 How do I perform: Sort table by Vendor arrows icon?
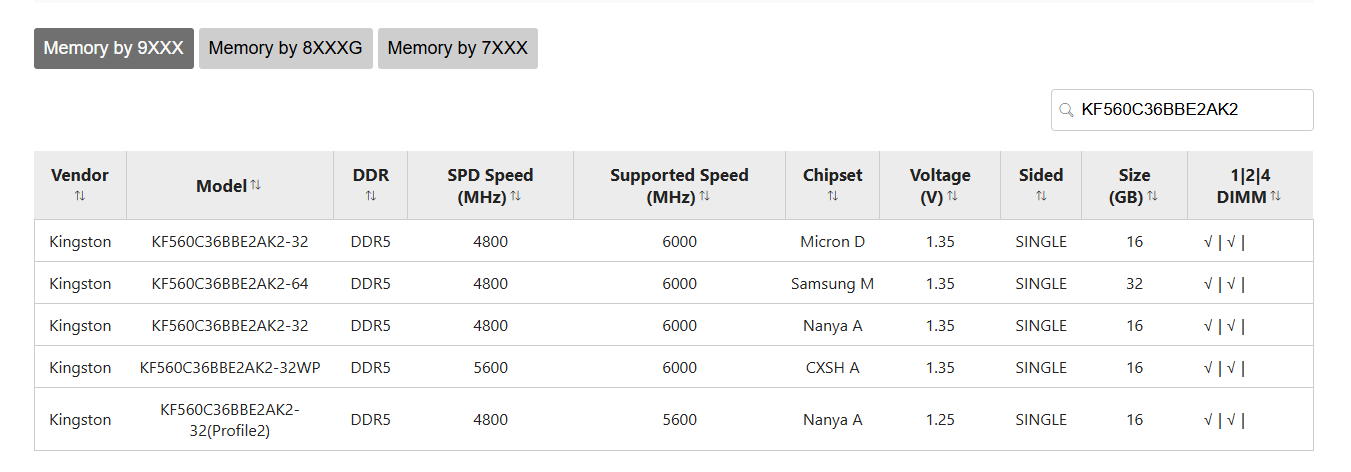tap(80, 196)
